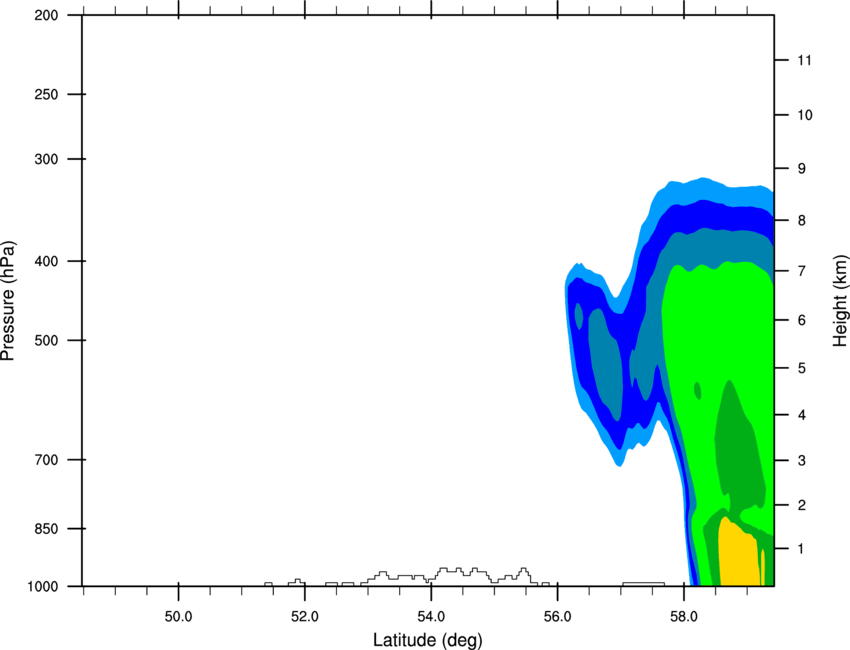
Task: Click the 54.0 latitude tick label
Action: click(x=431, y=617)
